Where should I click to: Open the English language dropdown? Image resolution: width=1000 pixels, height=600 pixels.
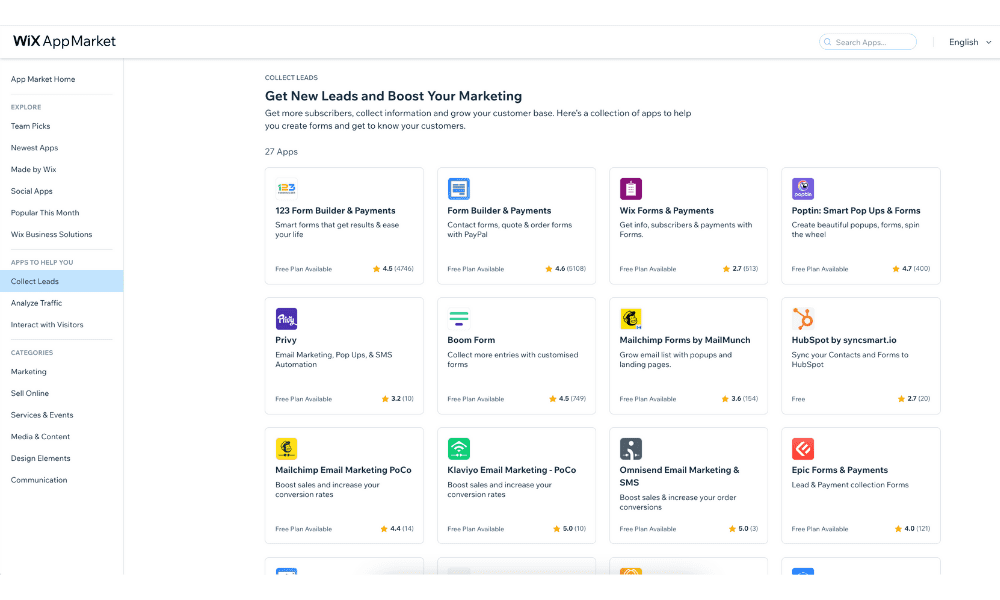coord(969,42)
